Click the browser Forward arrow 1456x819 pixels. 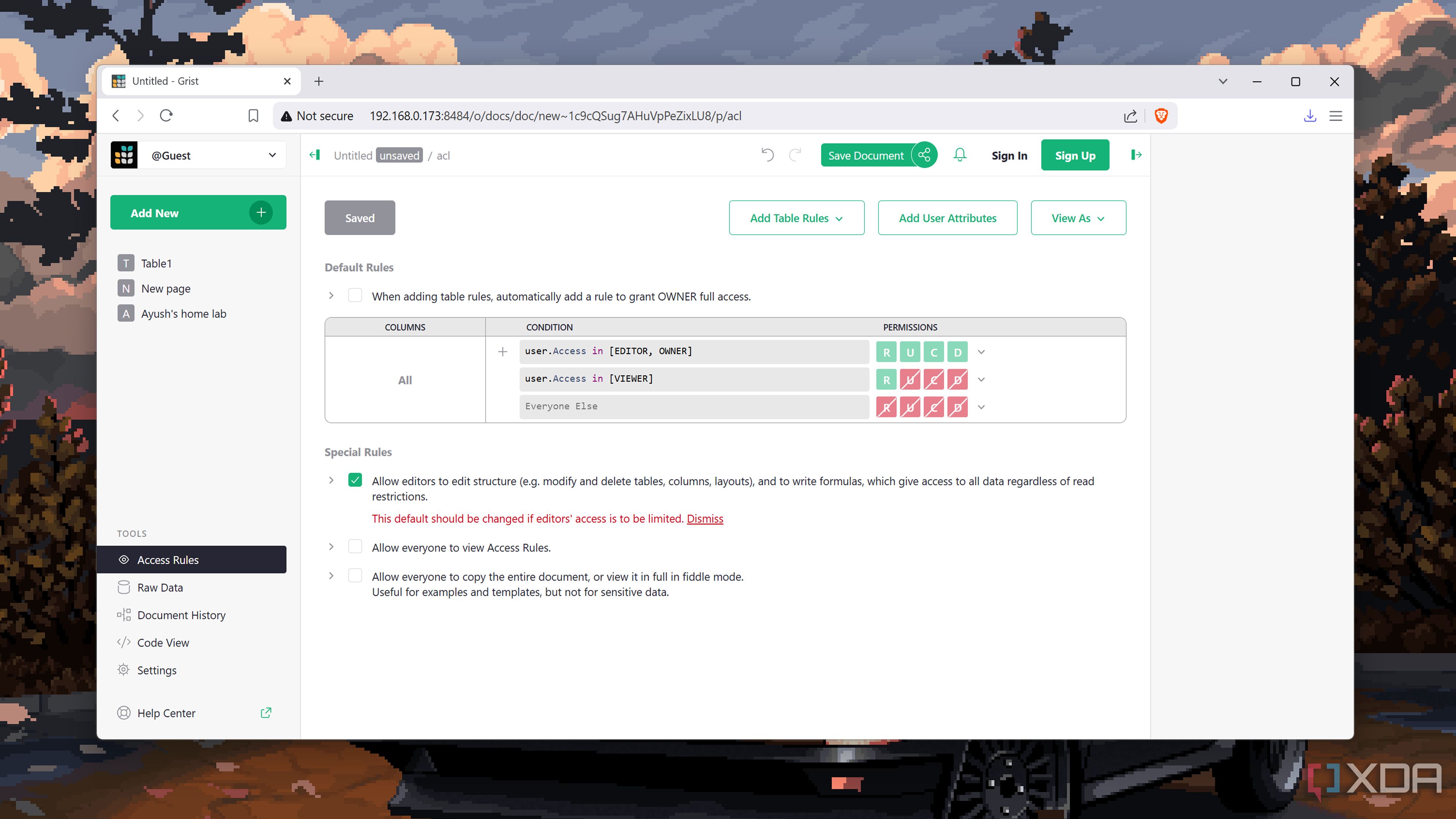pyautogui.click(x=141, y=116)
